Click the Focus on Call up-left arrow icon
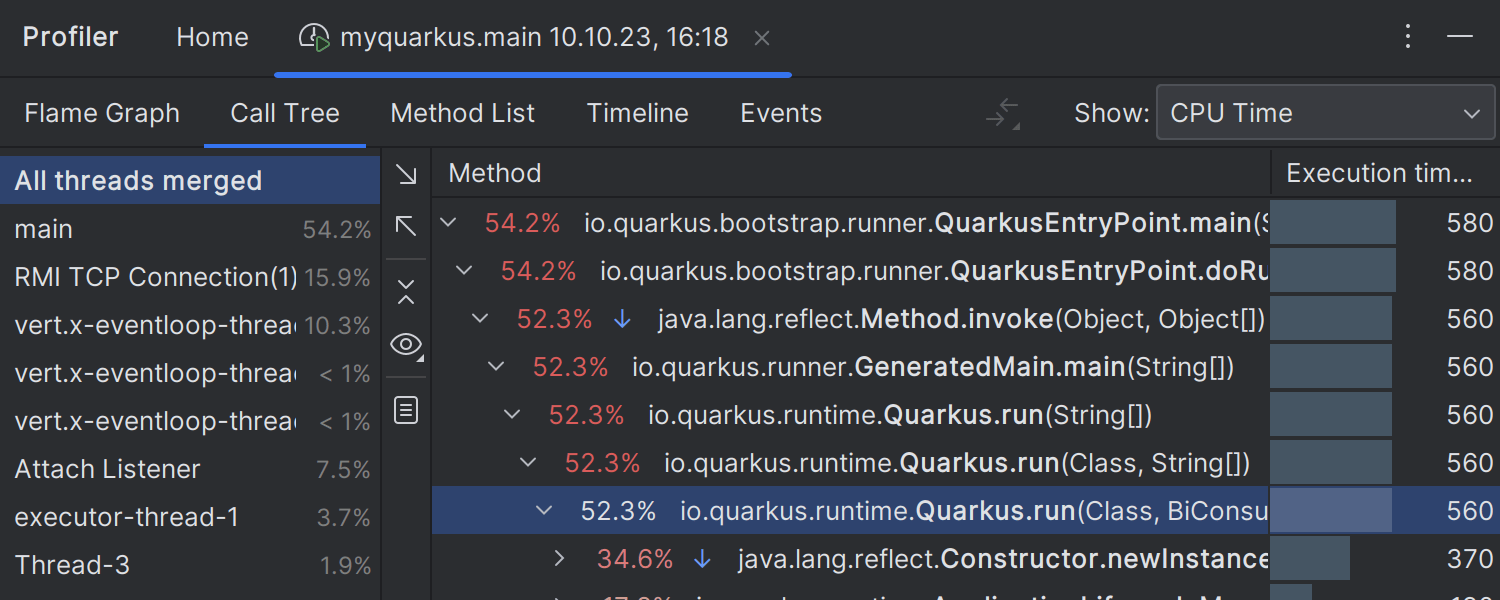 tap(406, 227)
